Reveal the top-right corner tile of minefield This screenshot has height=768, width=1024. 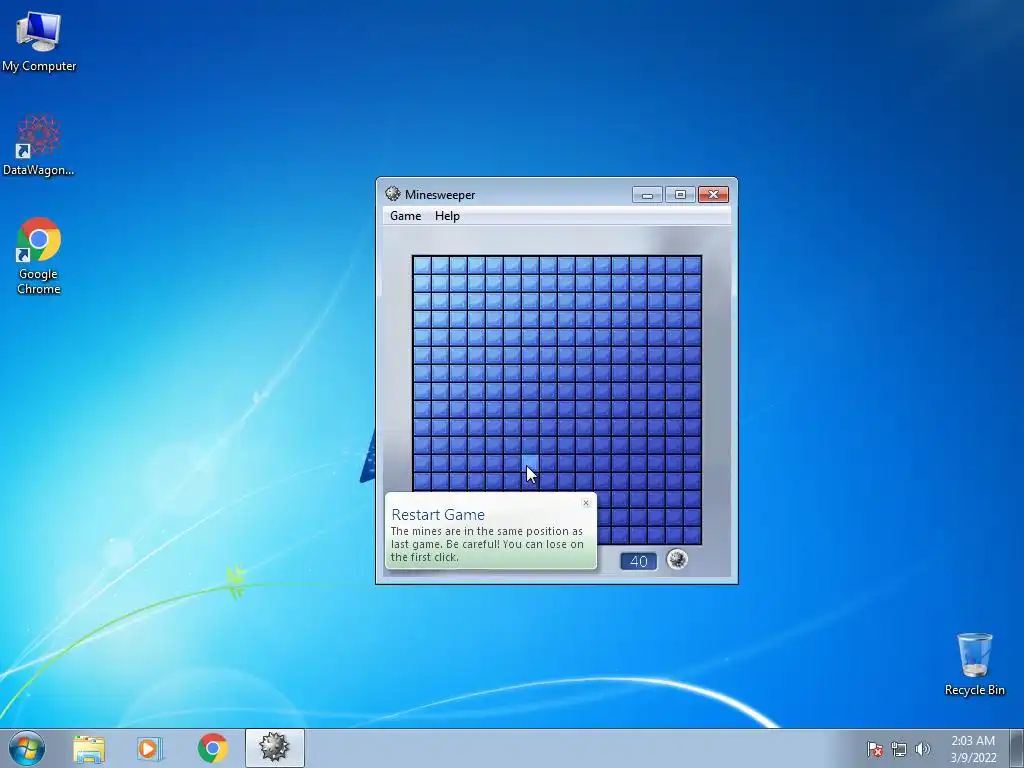(x=692, y=265)
